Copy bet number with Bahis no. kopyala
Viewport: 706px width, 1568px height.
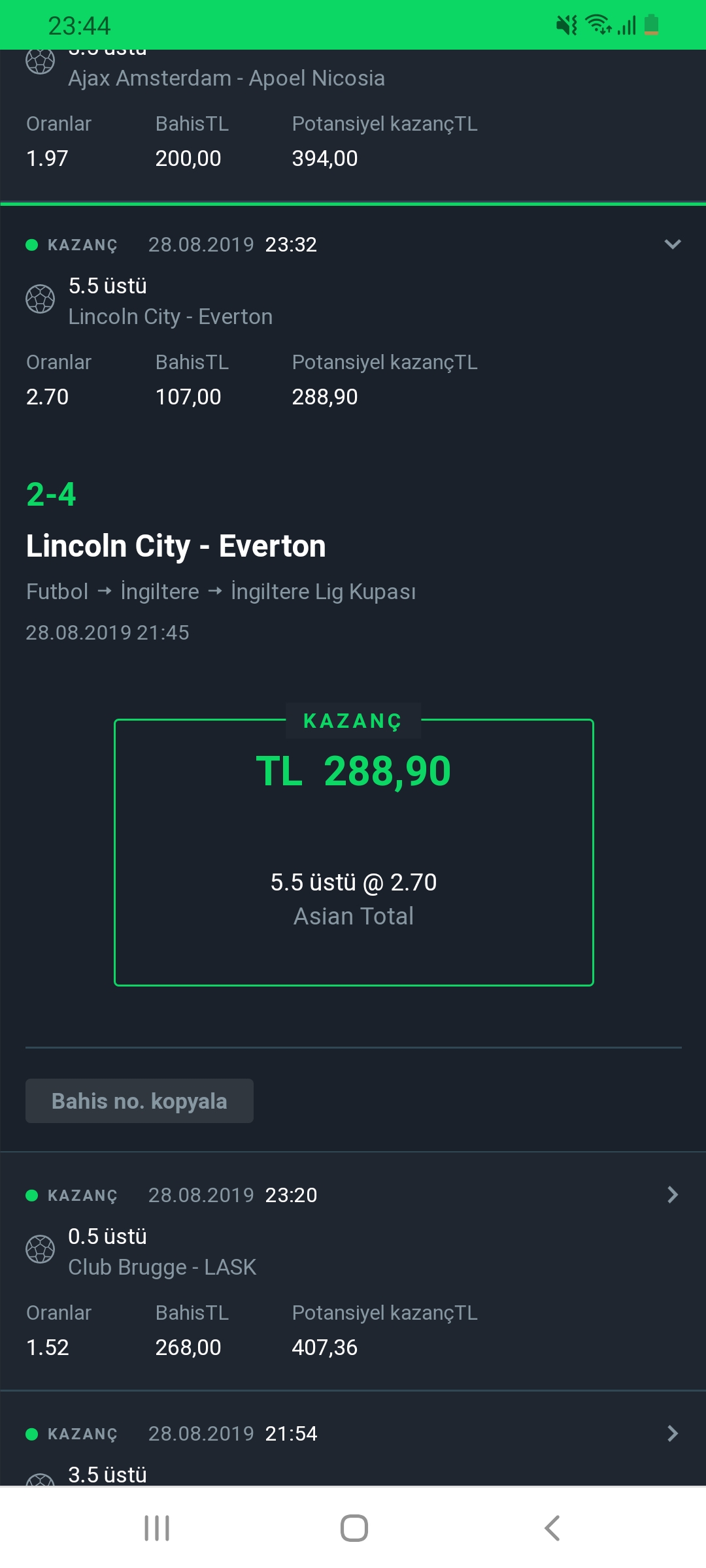tap(139, 1101)
